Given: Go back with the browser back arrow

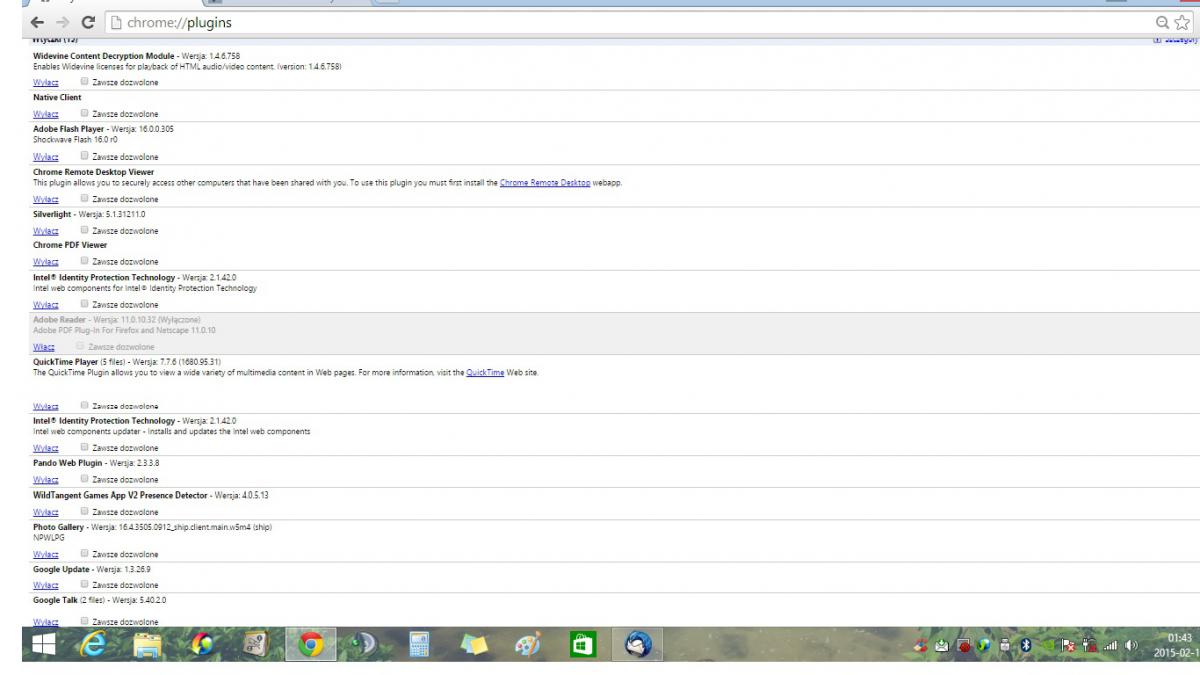Looking at the screenshot, I should click(37, 22).
